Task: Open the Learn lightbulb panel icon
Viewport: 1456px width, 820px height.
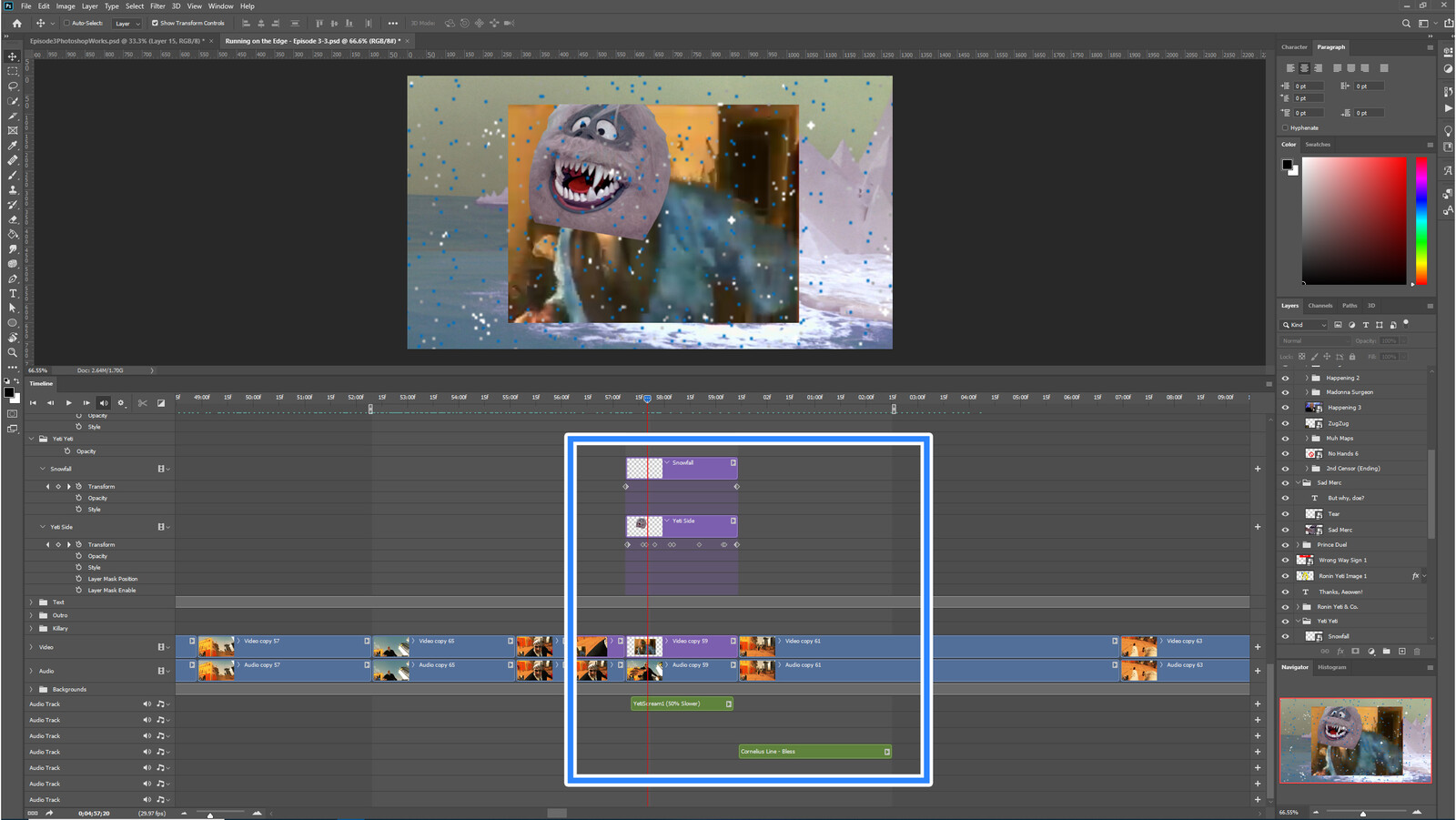Action: (x=1448, y=130)
